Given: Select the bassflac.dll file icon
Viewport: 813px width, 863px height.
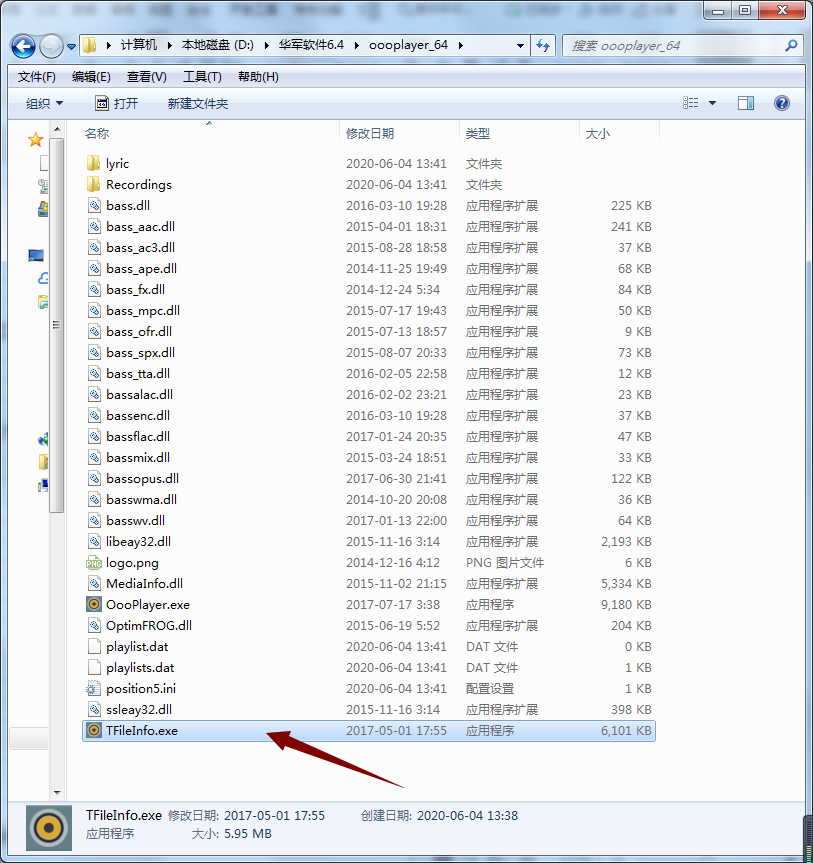Looking at the screenshot, I should point(94,436).
